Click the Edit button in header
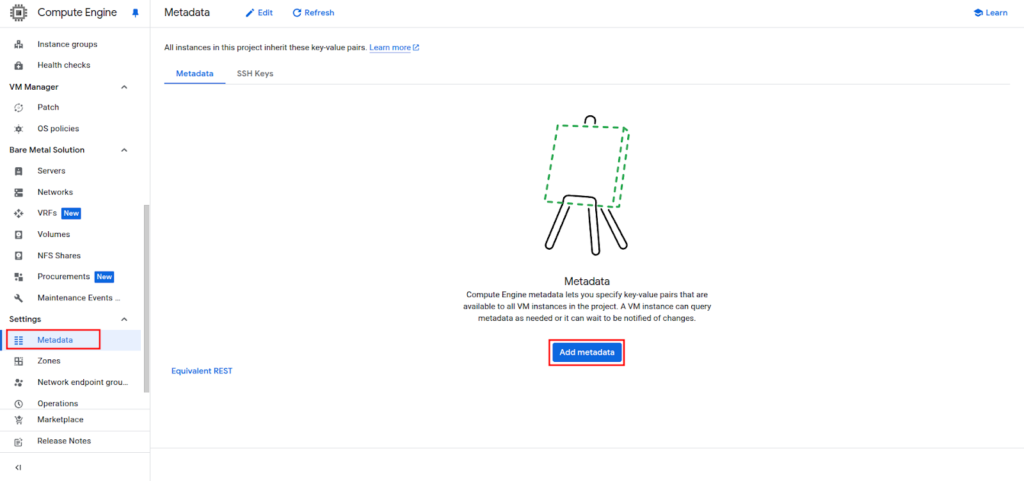This screenshot has height=481, width=1024. point(259,13)
